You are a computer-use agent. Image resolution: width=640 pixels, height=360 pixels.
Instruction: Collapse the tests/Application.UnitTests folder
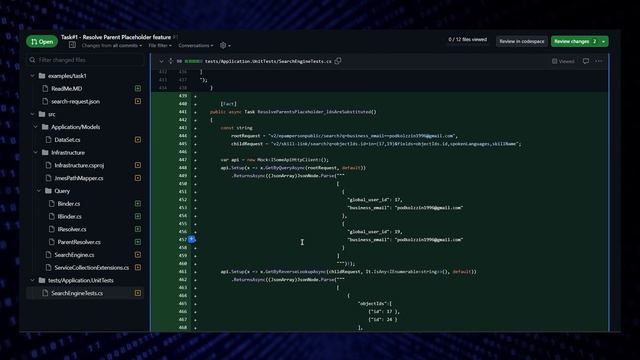pos(33,280)
